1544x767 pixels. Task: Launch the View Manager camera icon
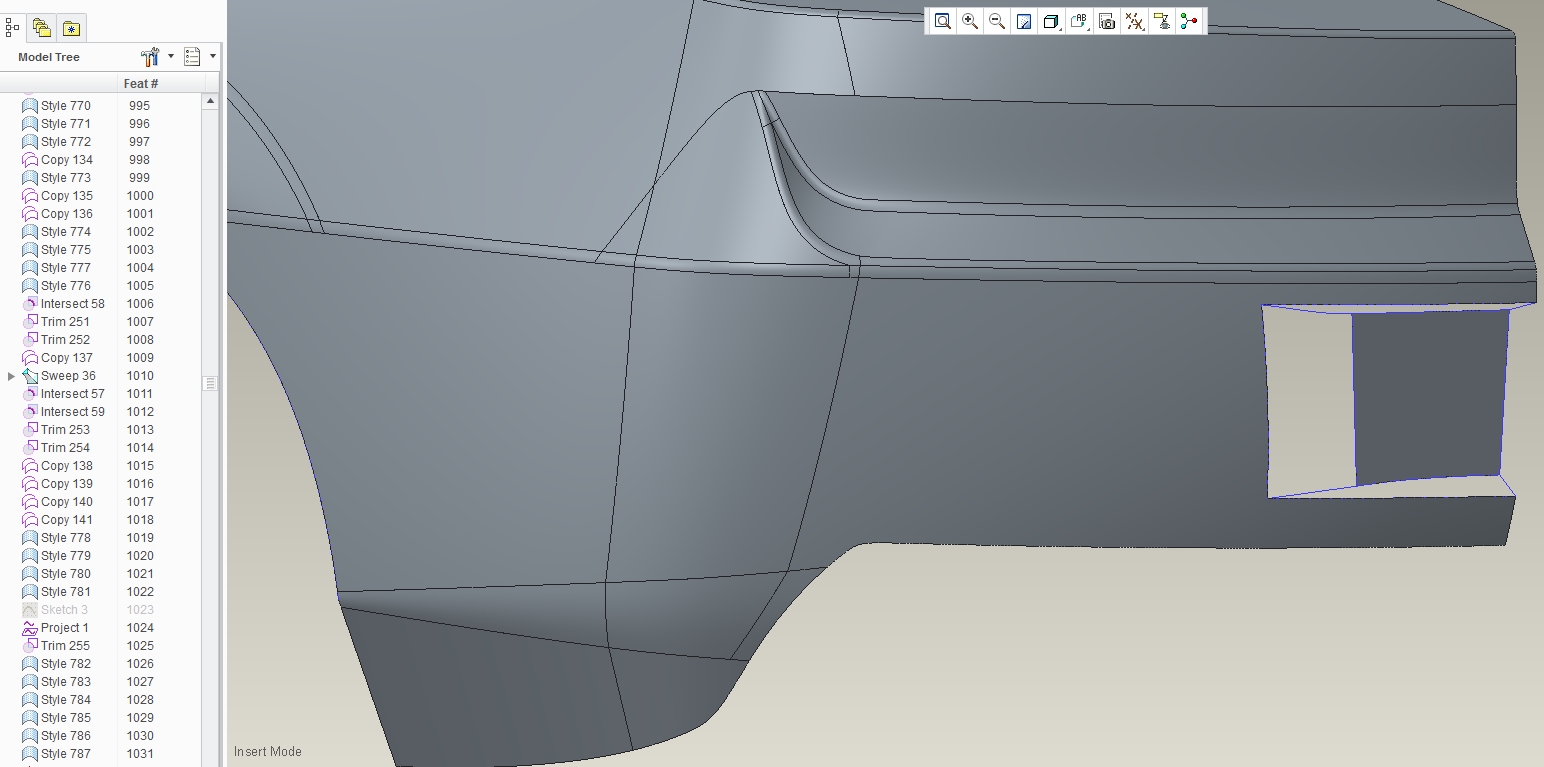tap(1107, 21)
